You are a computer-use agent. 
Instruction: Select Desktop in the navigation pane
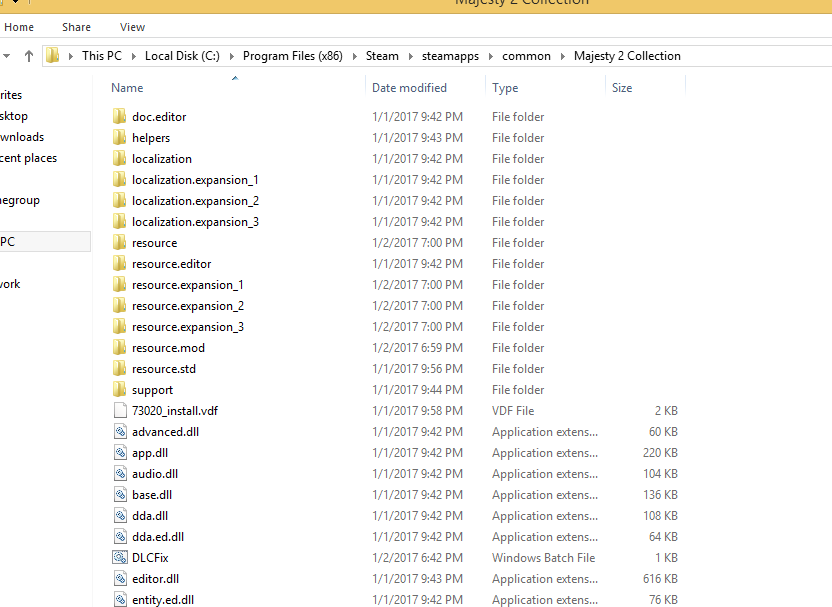pyautogui.click(x=14, y=116)
